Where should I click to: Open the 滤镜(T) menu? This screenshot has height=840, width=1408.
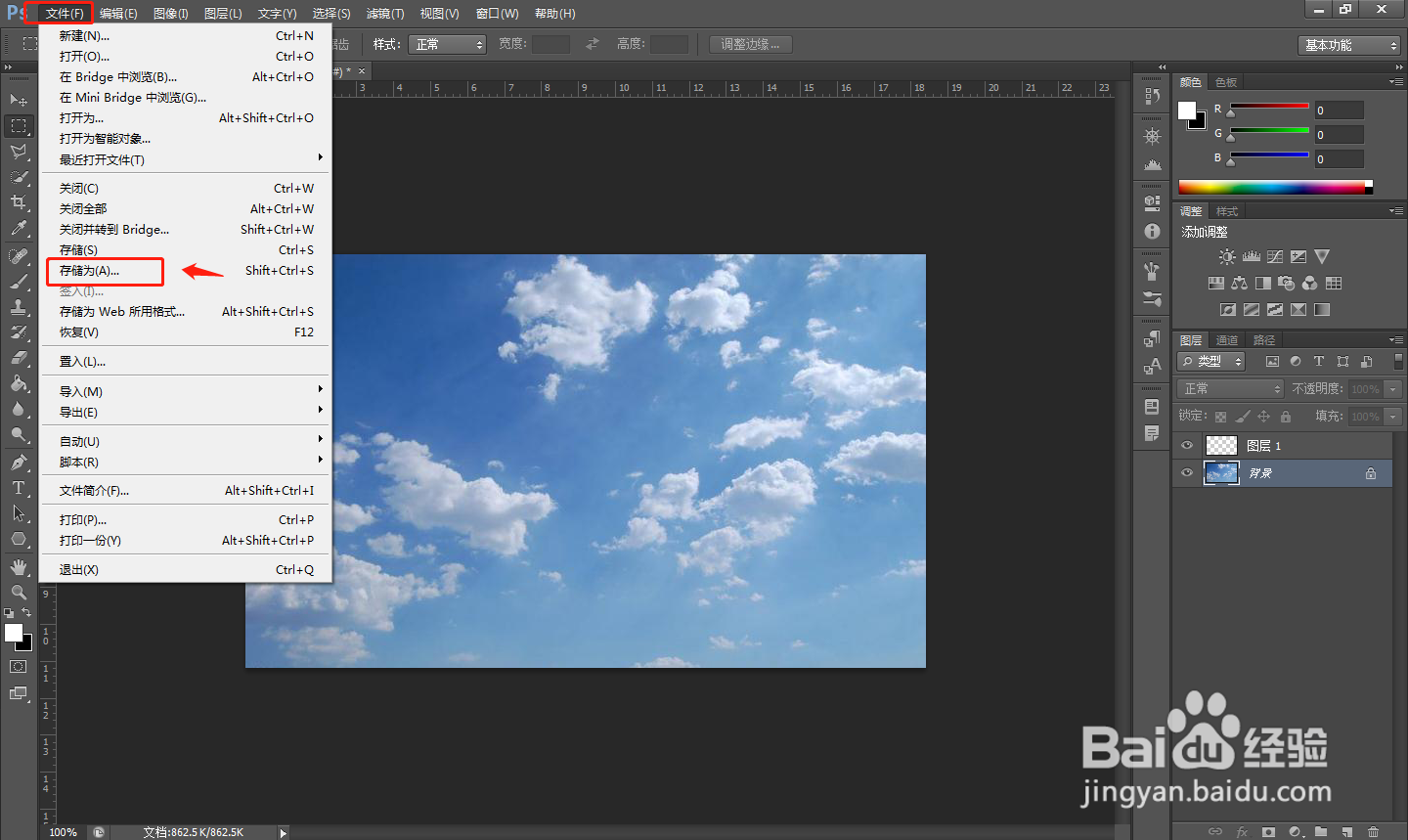(x=385, y=14)
